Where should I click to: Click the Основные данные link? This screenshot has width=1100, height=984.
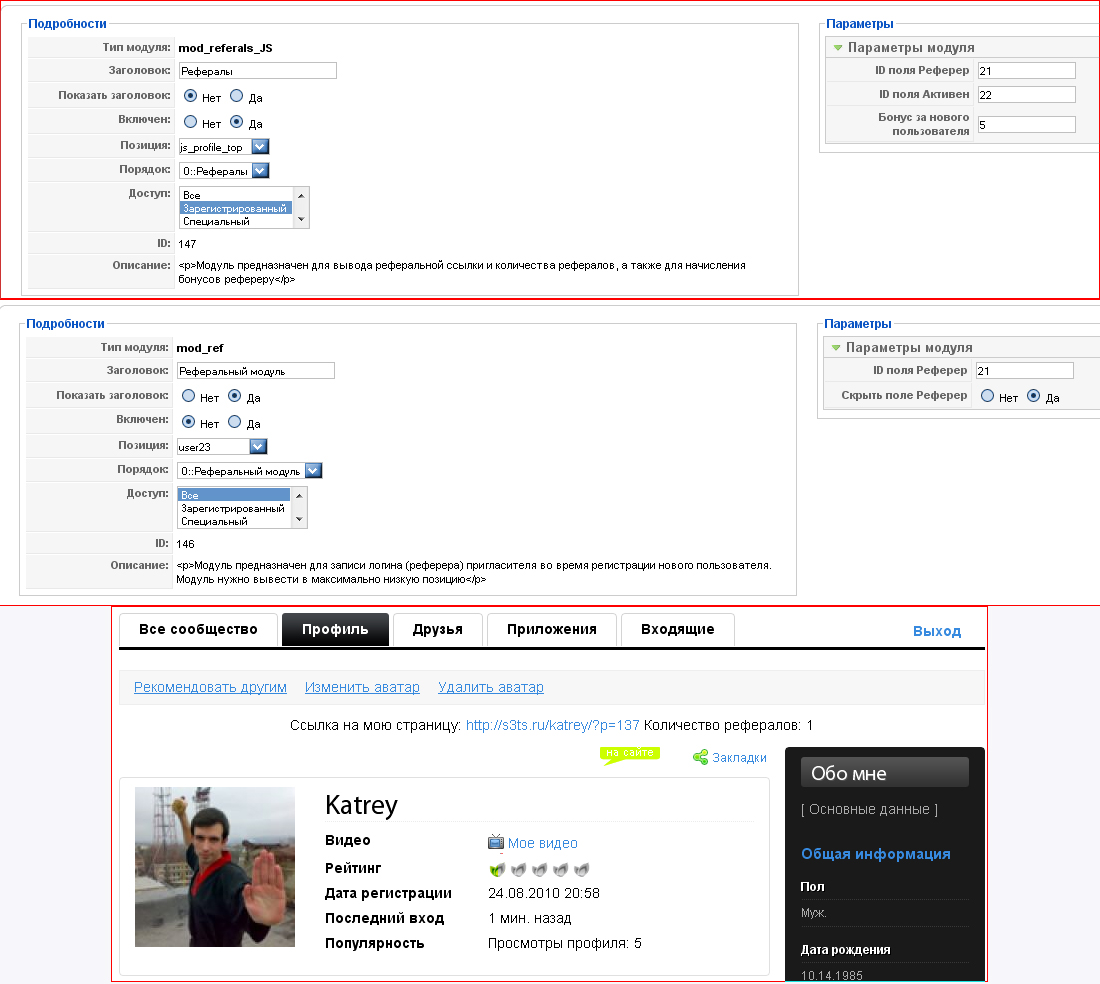pyautogui.click(x=869, y=809)
